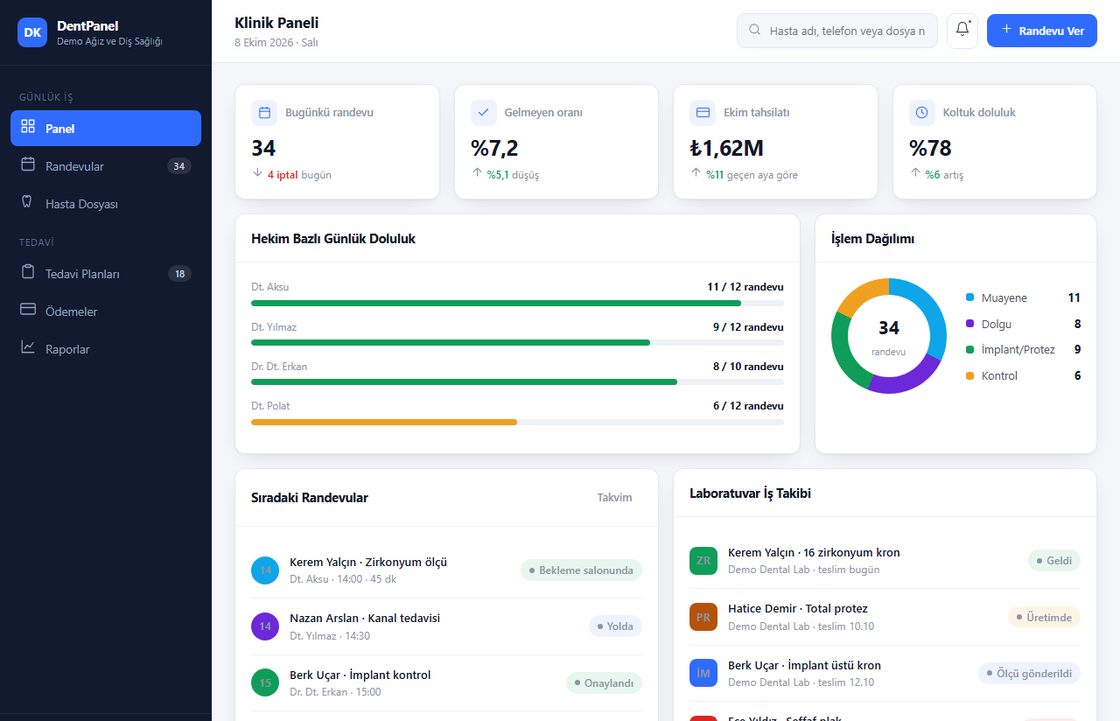Open the Takvim link
The width and height of the screenshot is (1120, 721).
point(614,497)
